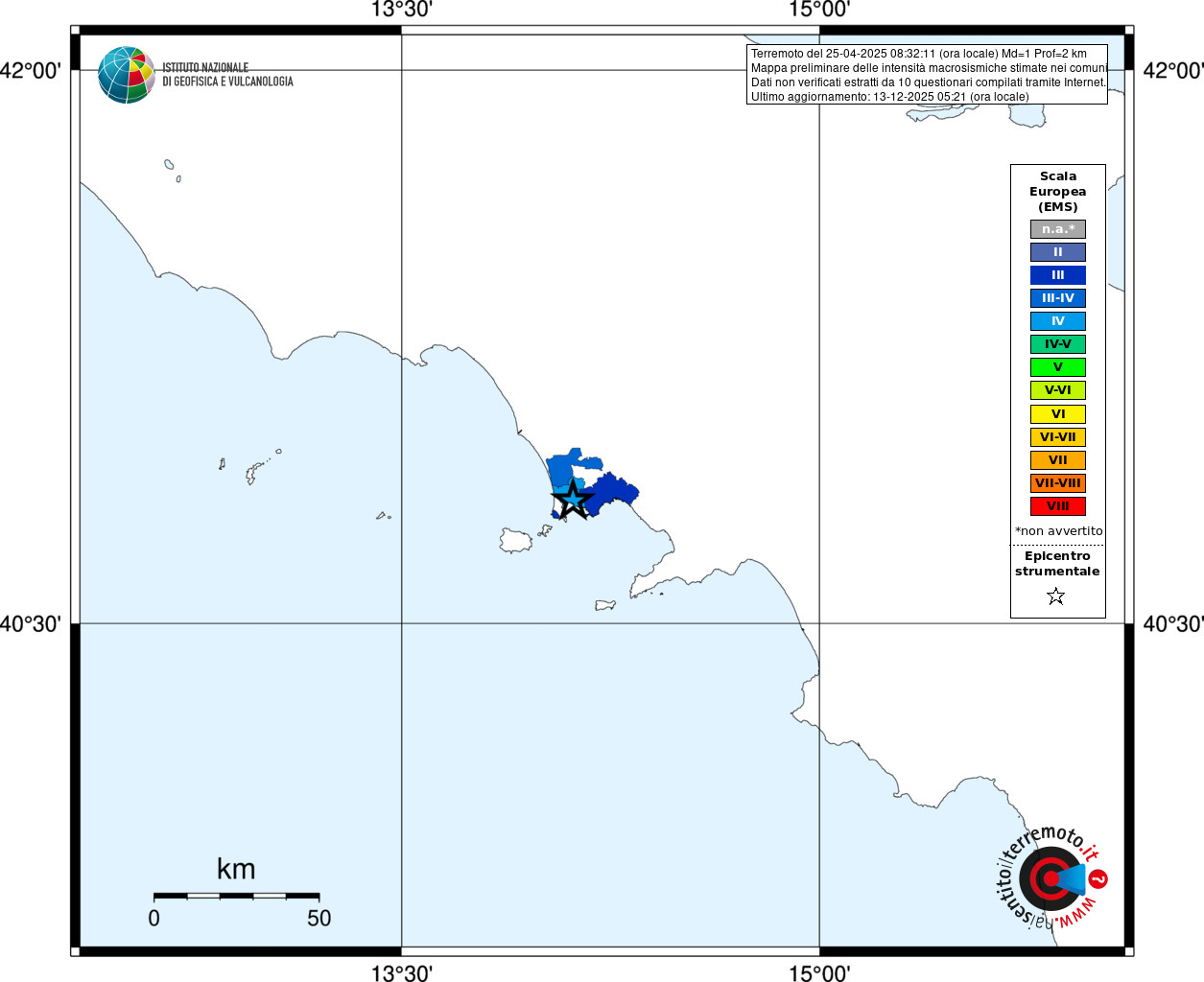The height and width of the screenshot is (982, 1204).
Task: Click the km scale bar
Action: point(236,896)
